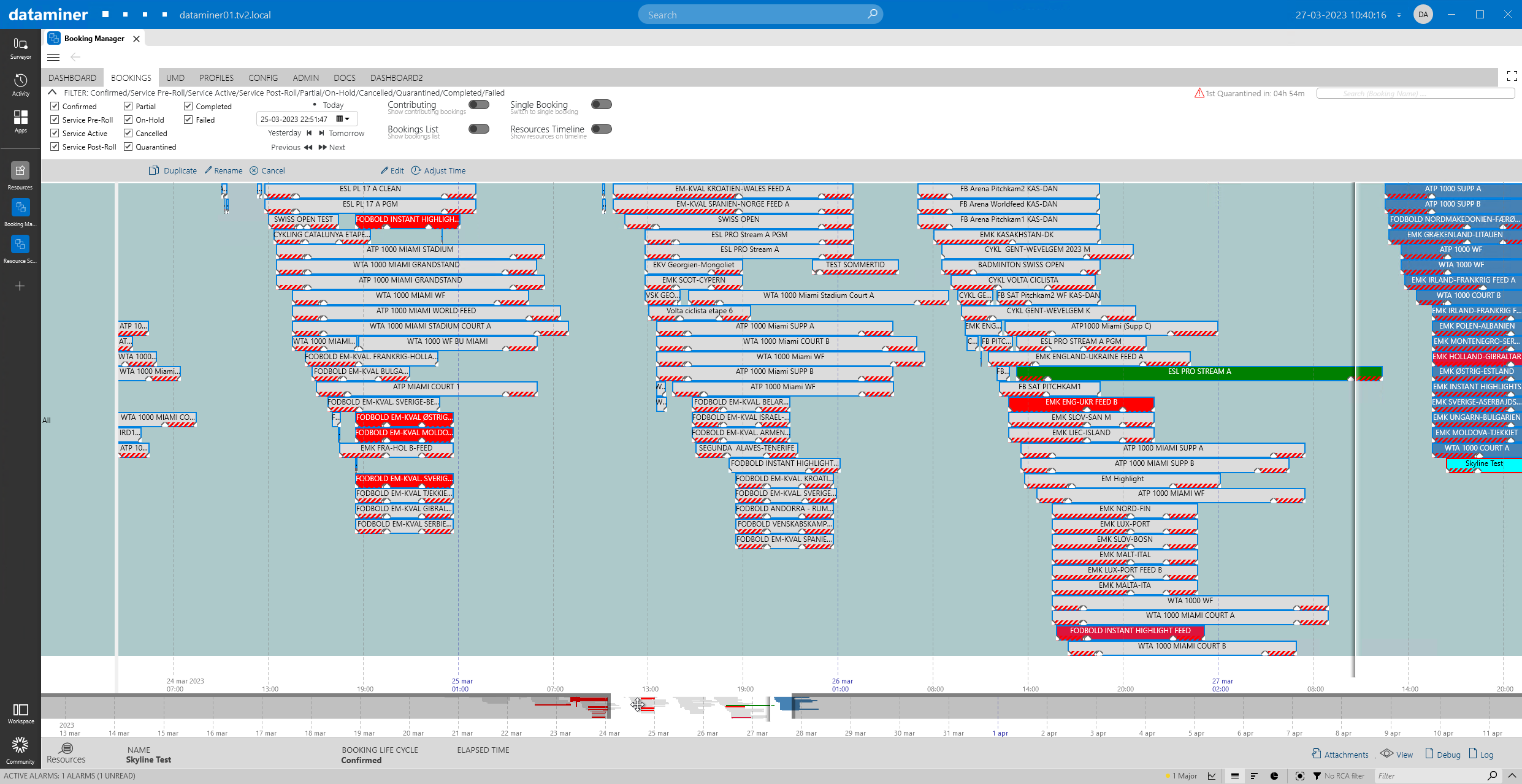Switch to the CONFIG tab
Image resolution: width=1522 pixels, height=784 pixels.
(x=263, y=78)
